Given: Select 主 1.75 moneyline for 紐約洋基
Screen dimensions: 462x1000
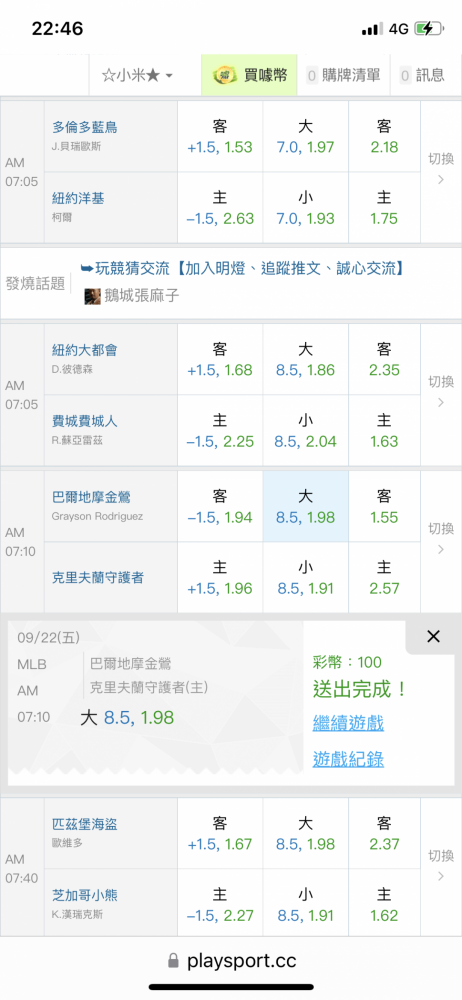Looking at the screenshot, I should (384, 208).
